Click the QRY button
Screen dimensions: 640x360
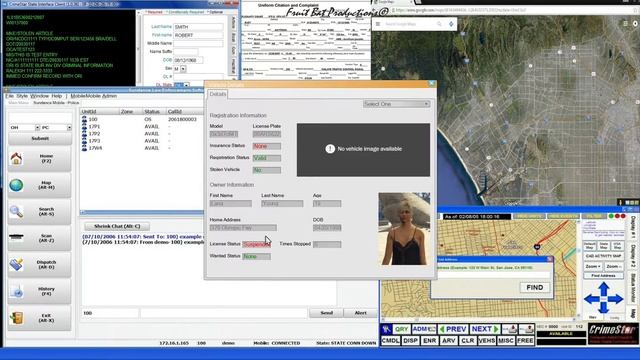tap(401, 329)
